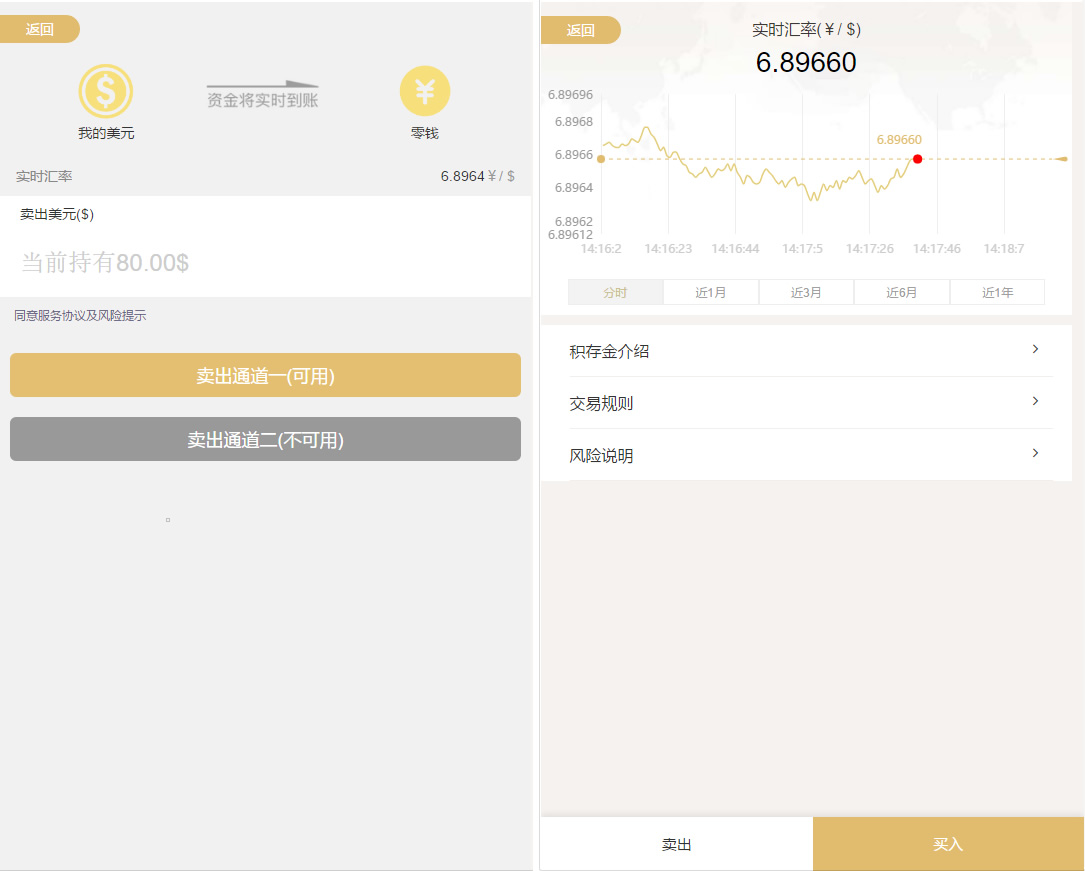1085x871 pixels.
Task: Expand the 交易规则 section
Action: click(x=812, y=402)
